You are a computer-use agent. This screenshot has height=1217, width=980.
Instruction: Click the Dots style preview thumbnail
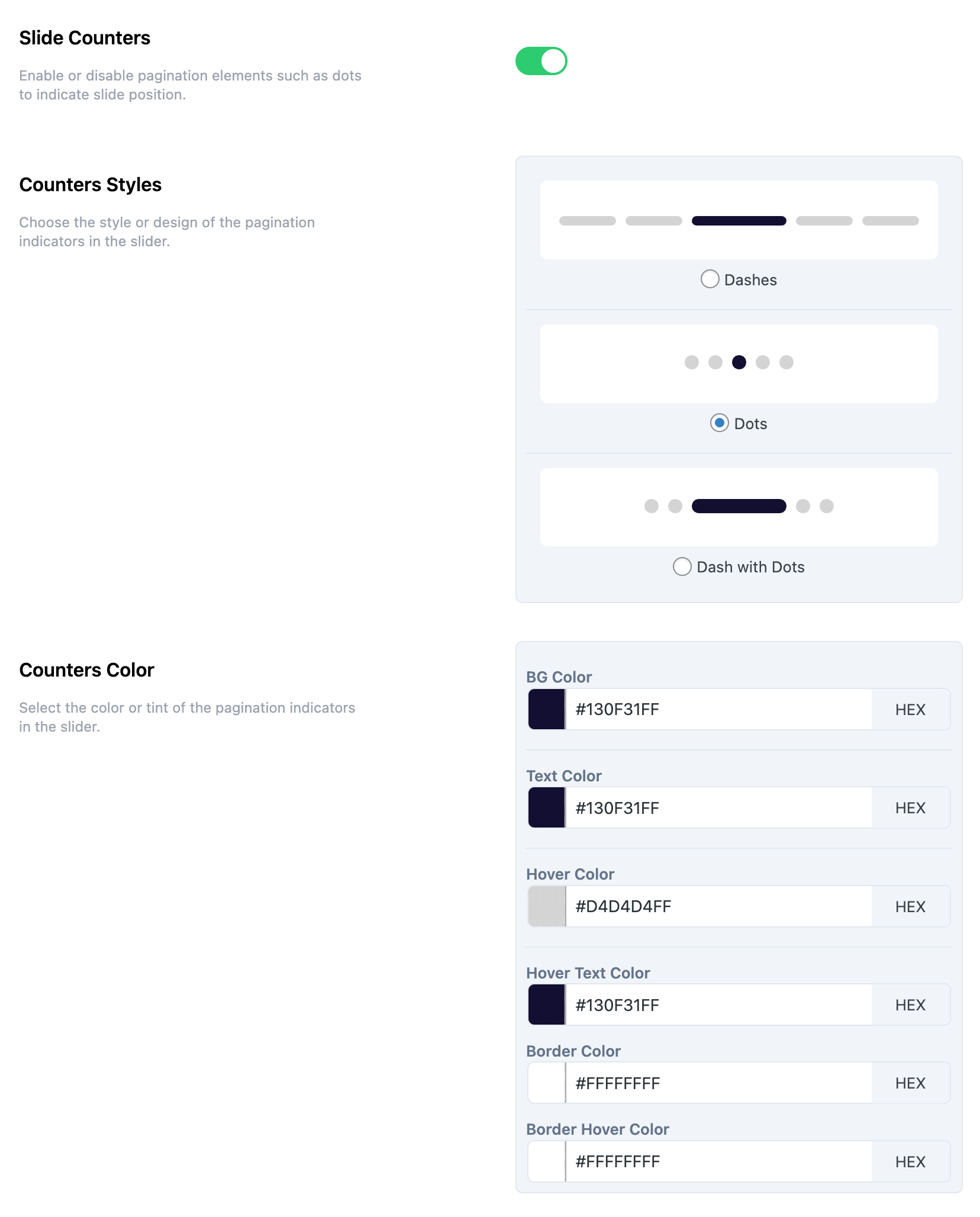(x=739, y=363)
